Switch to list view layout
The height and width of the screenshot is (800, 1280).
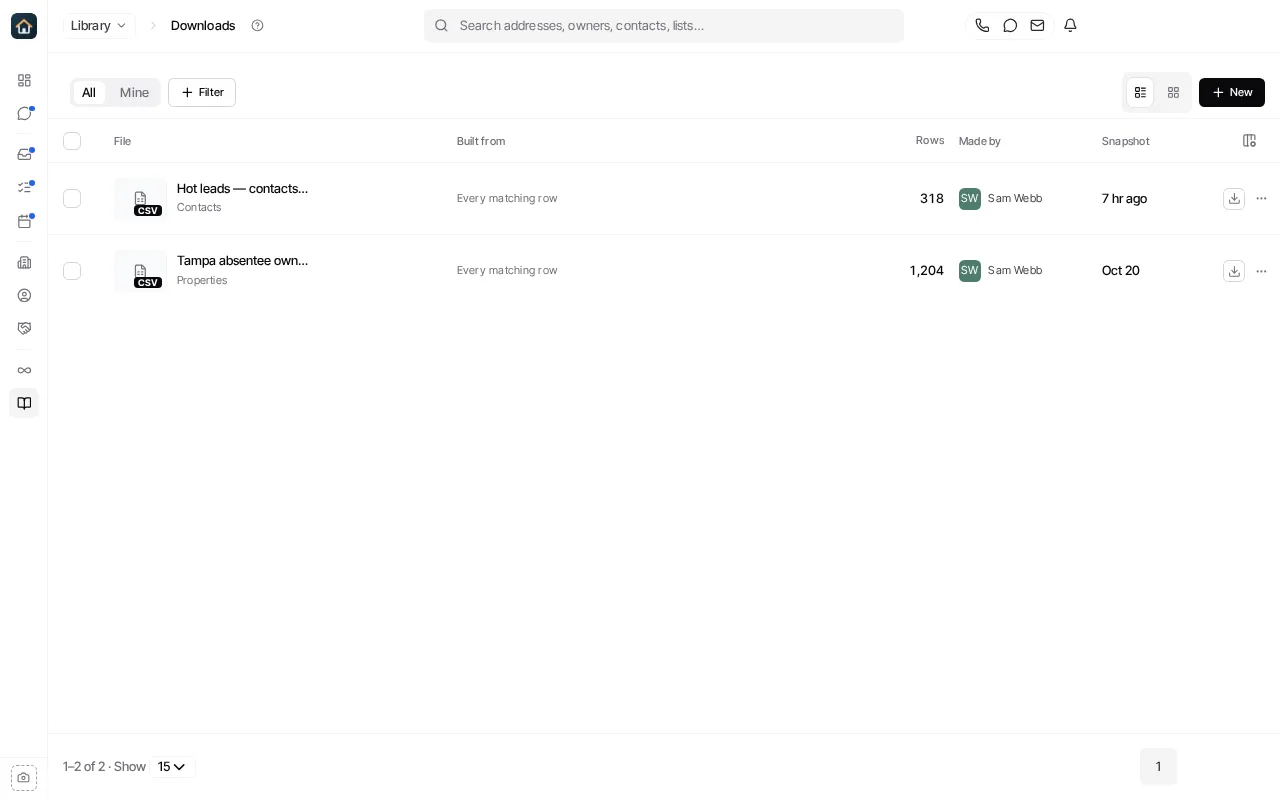1140,92
